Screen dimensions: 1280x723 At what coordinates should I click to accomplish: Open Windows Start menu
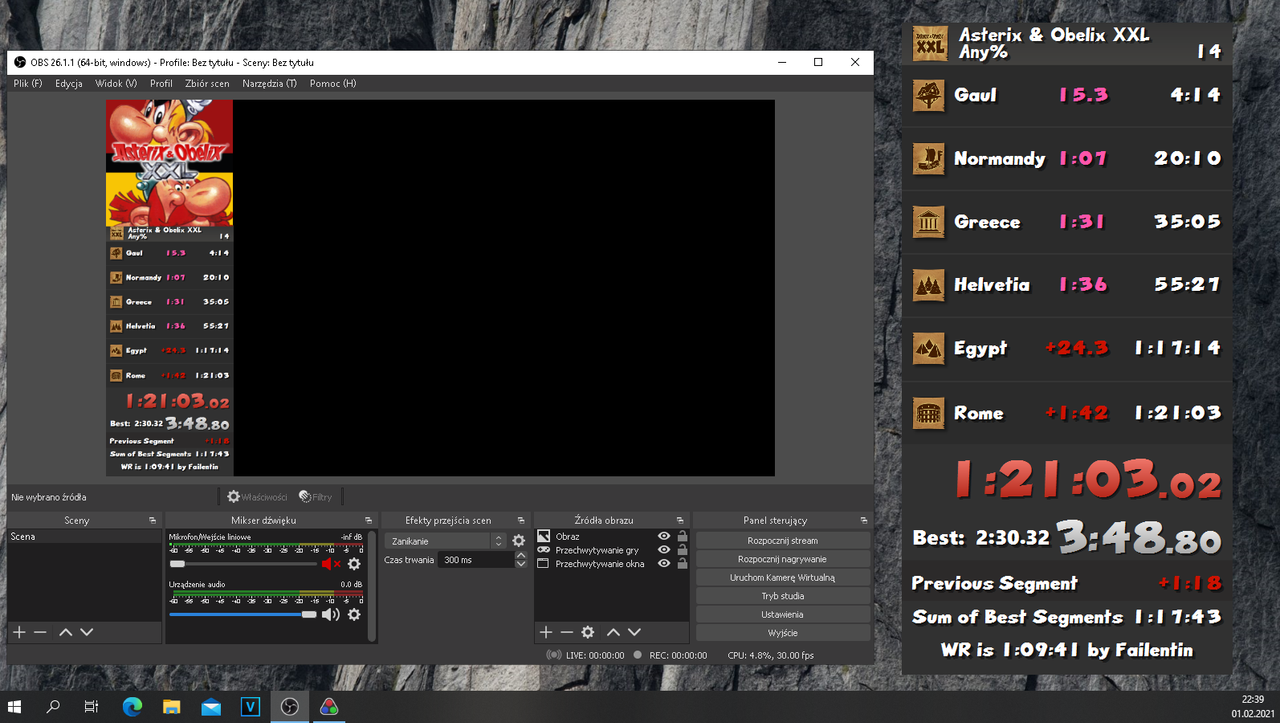click(16, 707)
